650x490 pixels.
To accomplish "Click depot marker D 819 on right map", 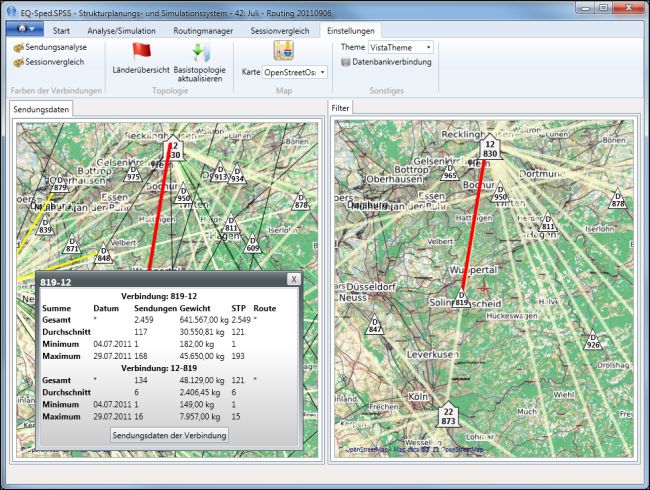I will (461, 299).
